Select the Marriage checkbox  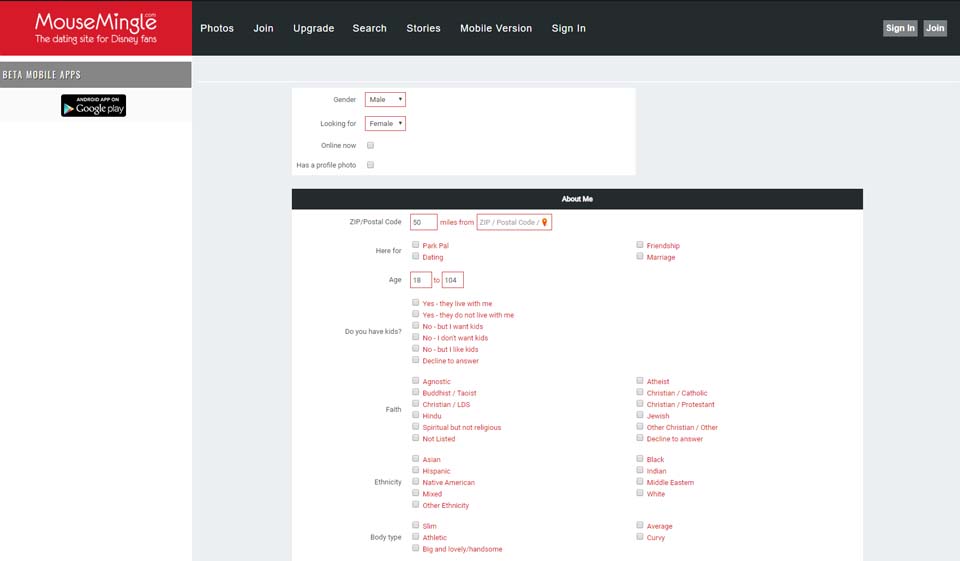640,257
